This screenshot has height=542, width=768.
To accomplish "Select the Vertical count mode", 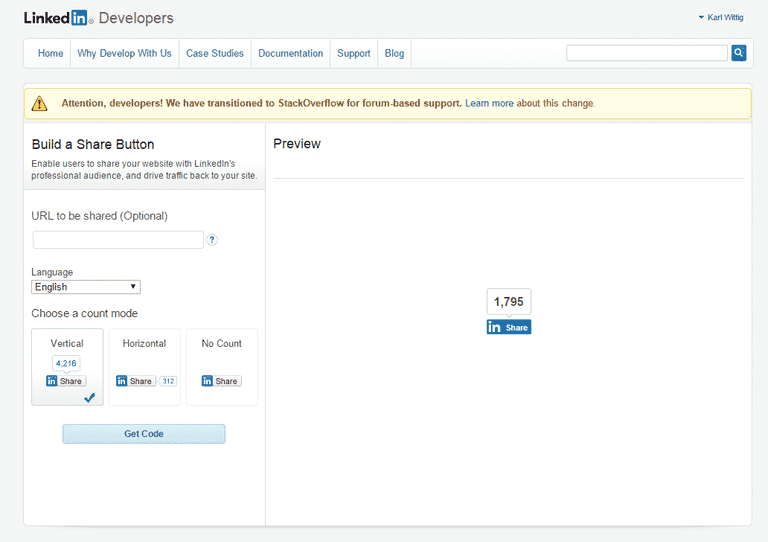I will click(67, 344).
